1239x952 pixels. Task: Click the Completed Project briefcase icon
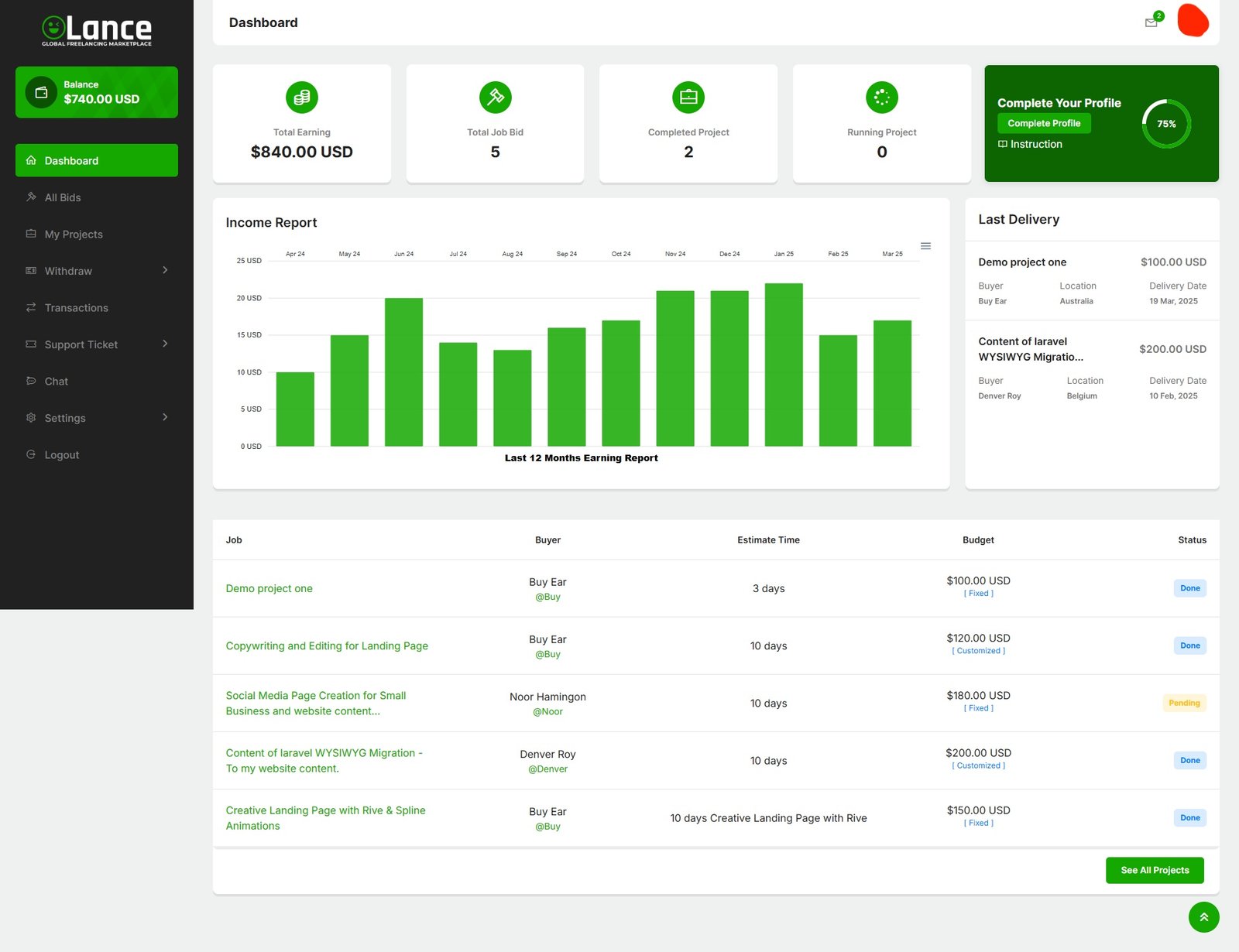tap(688, 98)
